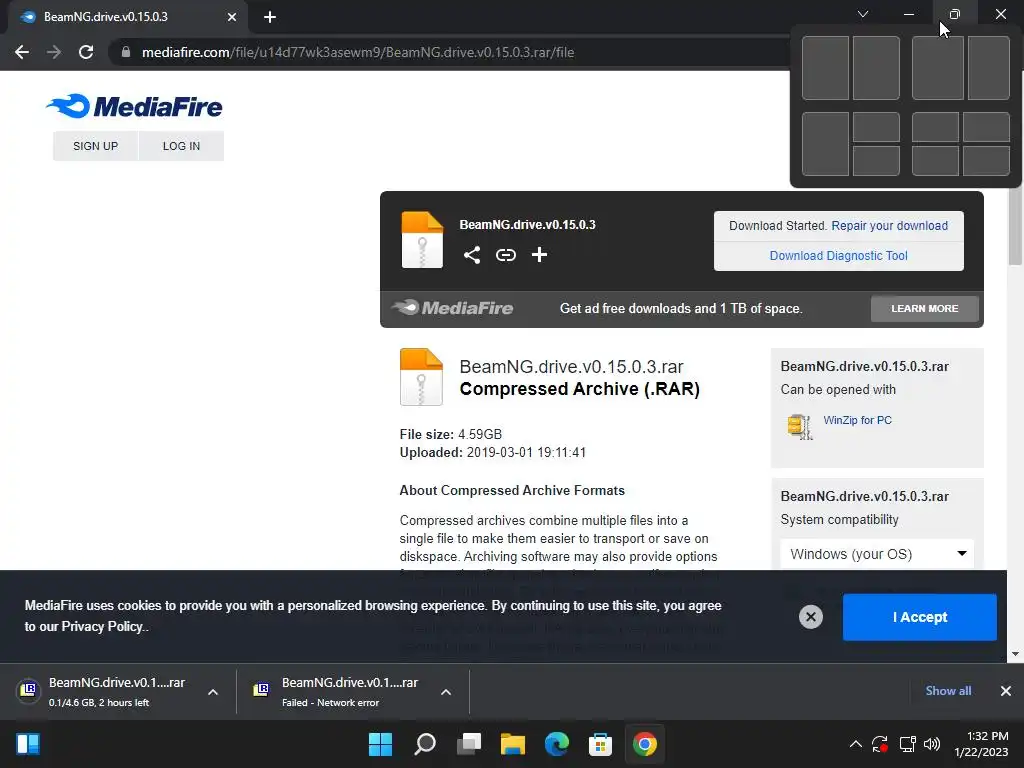Open the Windows Start menu
1024x768 pixels.
tap(380, 744)
